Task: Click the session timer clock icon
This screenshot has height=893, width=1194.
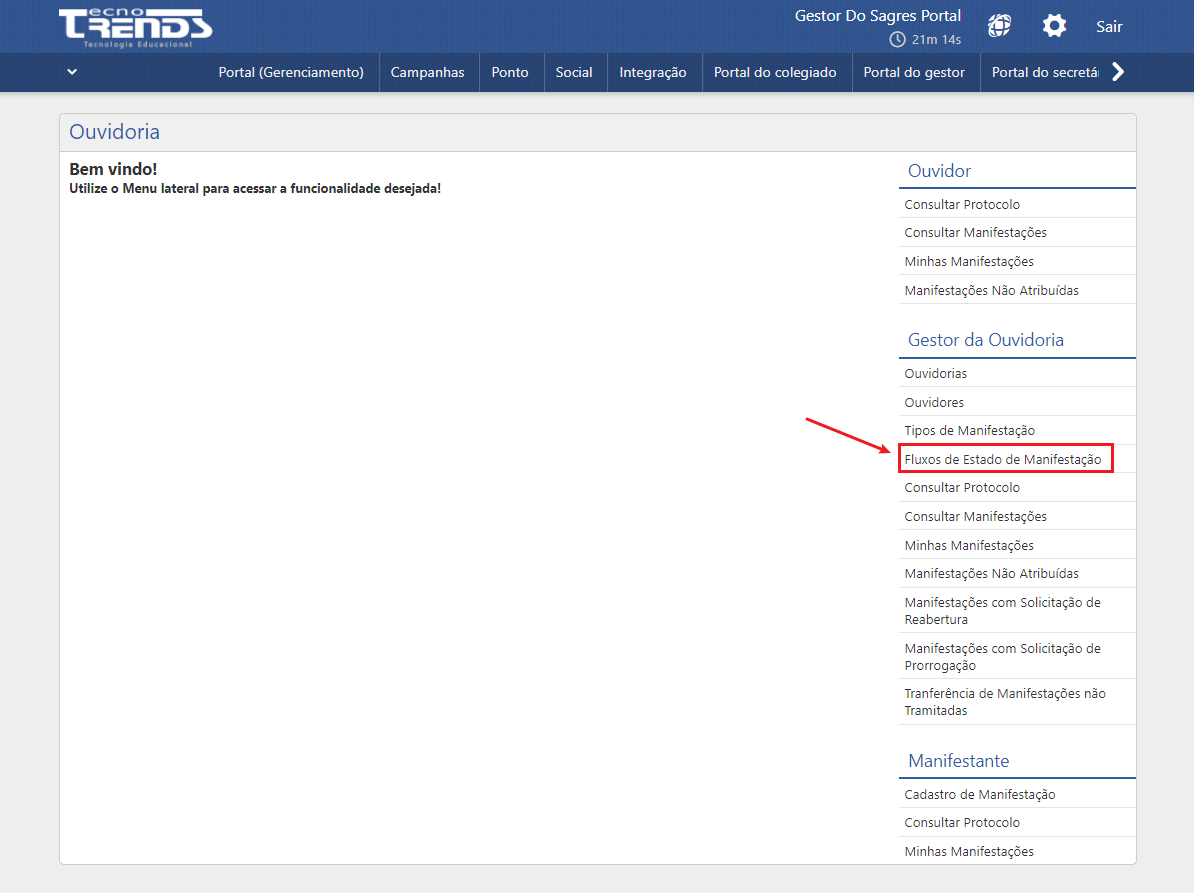Action: coord(897,40)
